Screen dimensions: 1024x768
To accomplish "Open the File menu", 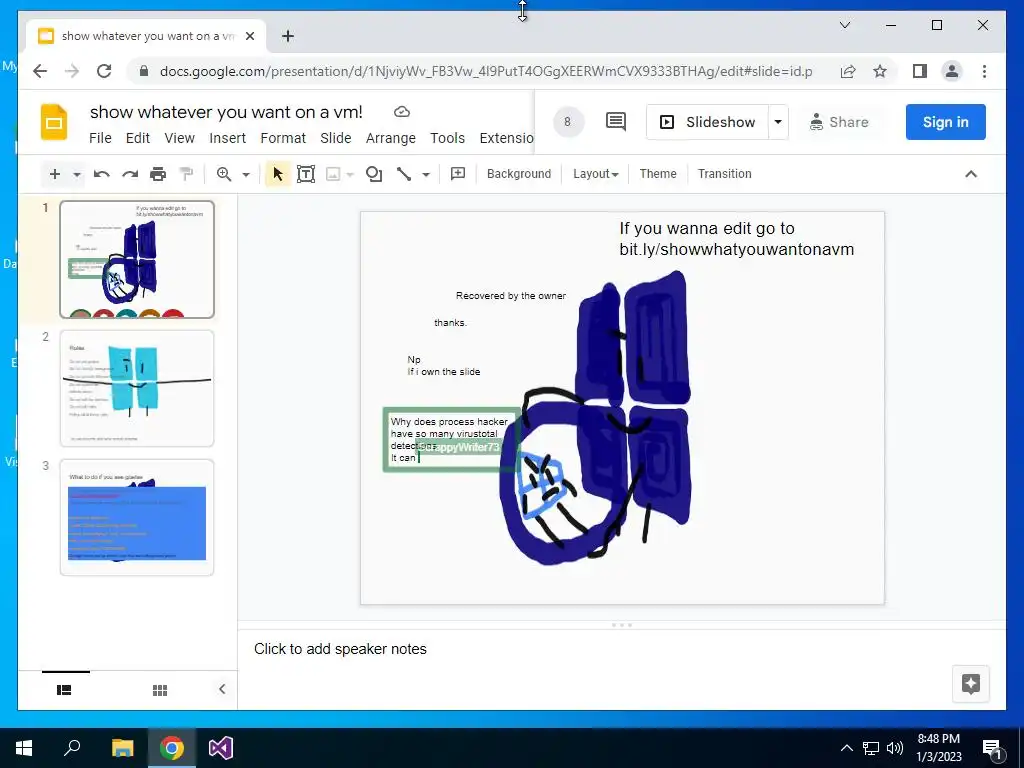I will [100, 138].
